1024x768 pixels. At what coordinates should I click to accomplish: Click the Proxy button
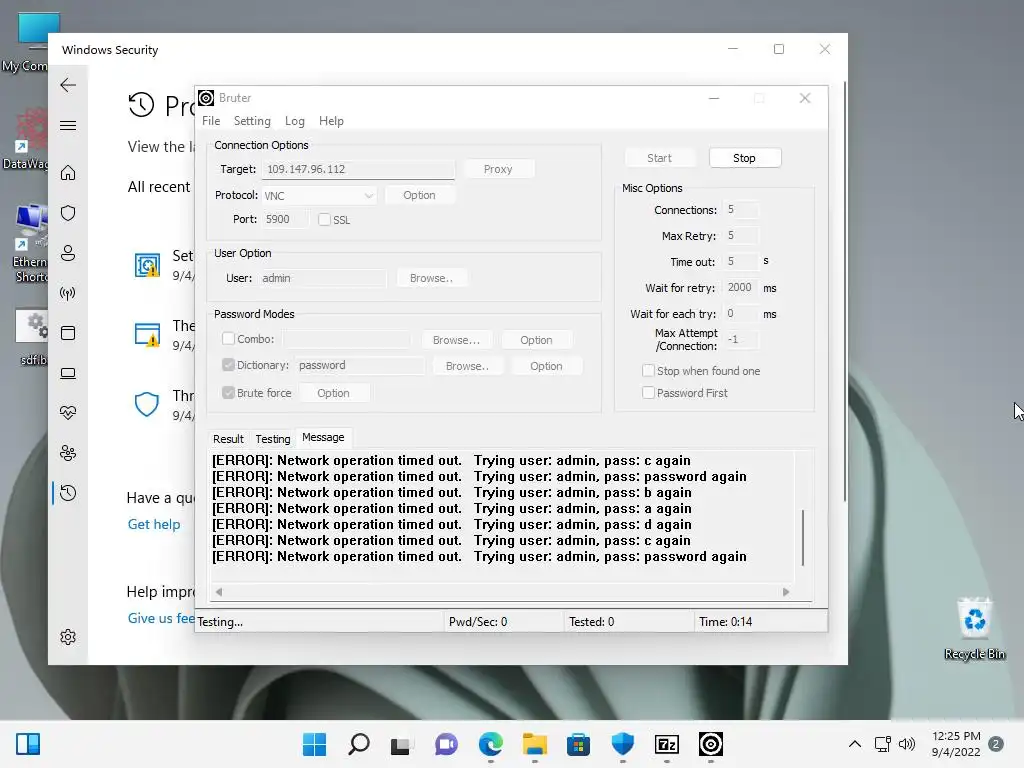pyautogui.click(x=498, y=169)
